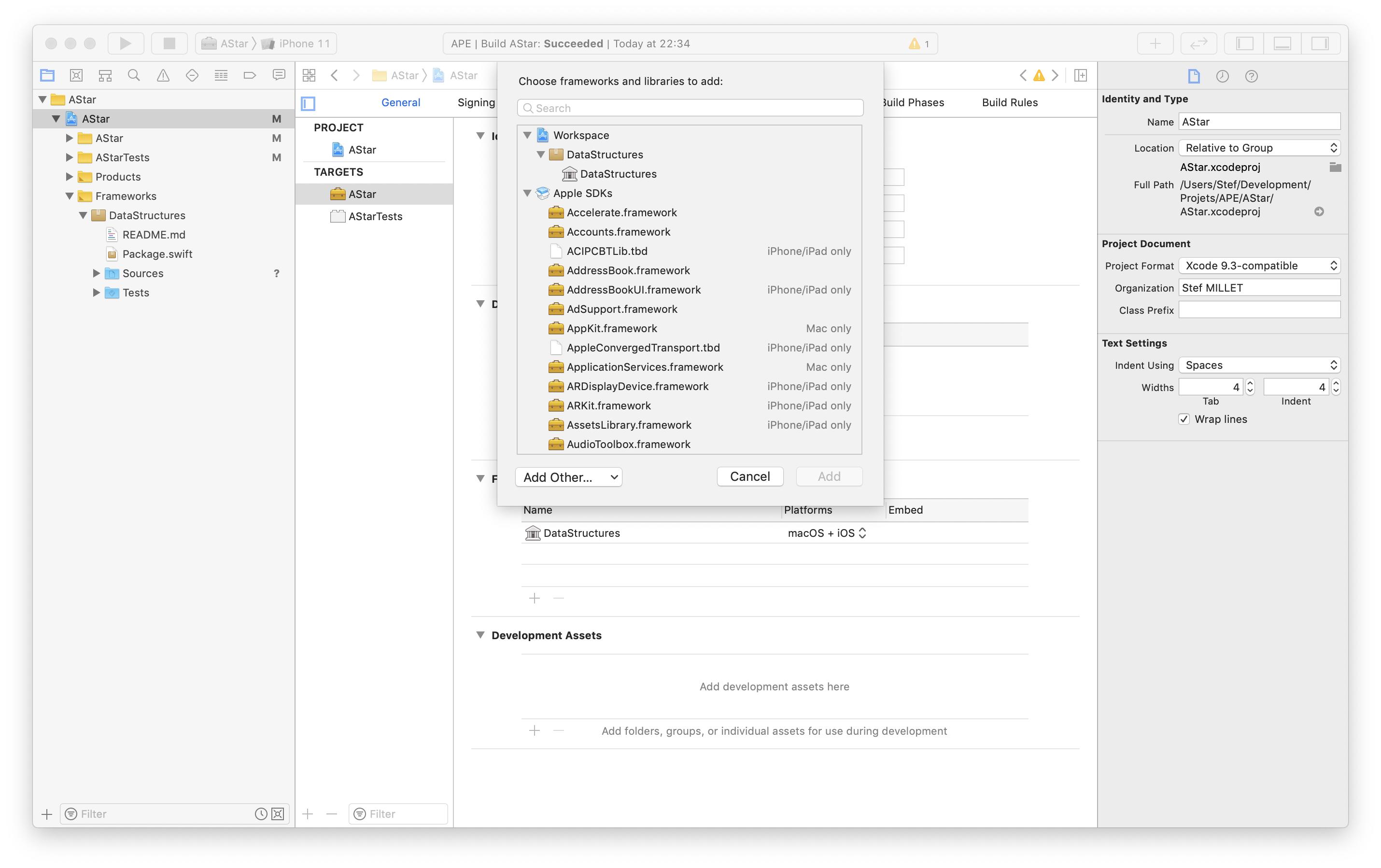Image resolution: width=1381 pixels, height=868 pixels.
Task: Switch to the Build Rules tab
Action: pos(1009,103)
